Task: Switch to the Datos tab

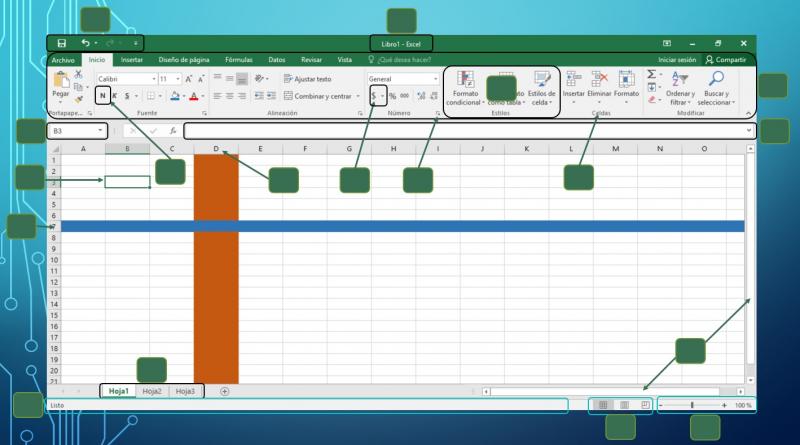Action: click(277, 60)
